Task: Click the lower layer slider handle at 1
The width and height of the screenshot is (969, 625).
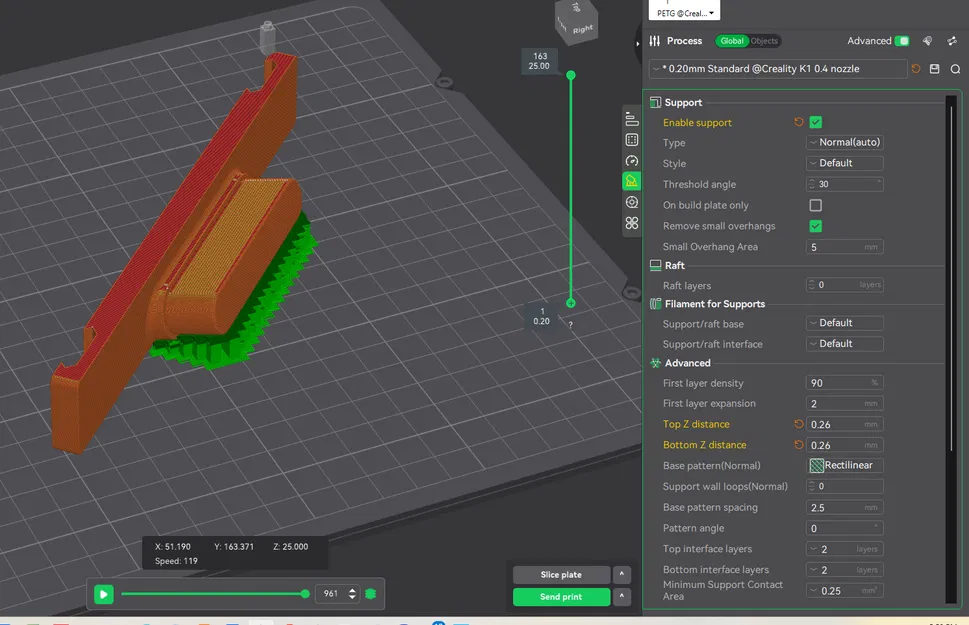Action: (571, 303)
